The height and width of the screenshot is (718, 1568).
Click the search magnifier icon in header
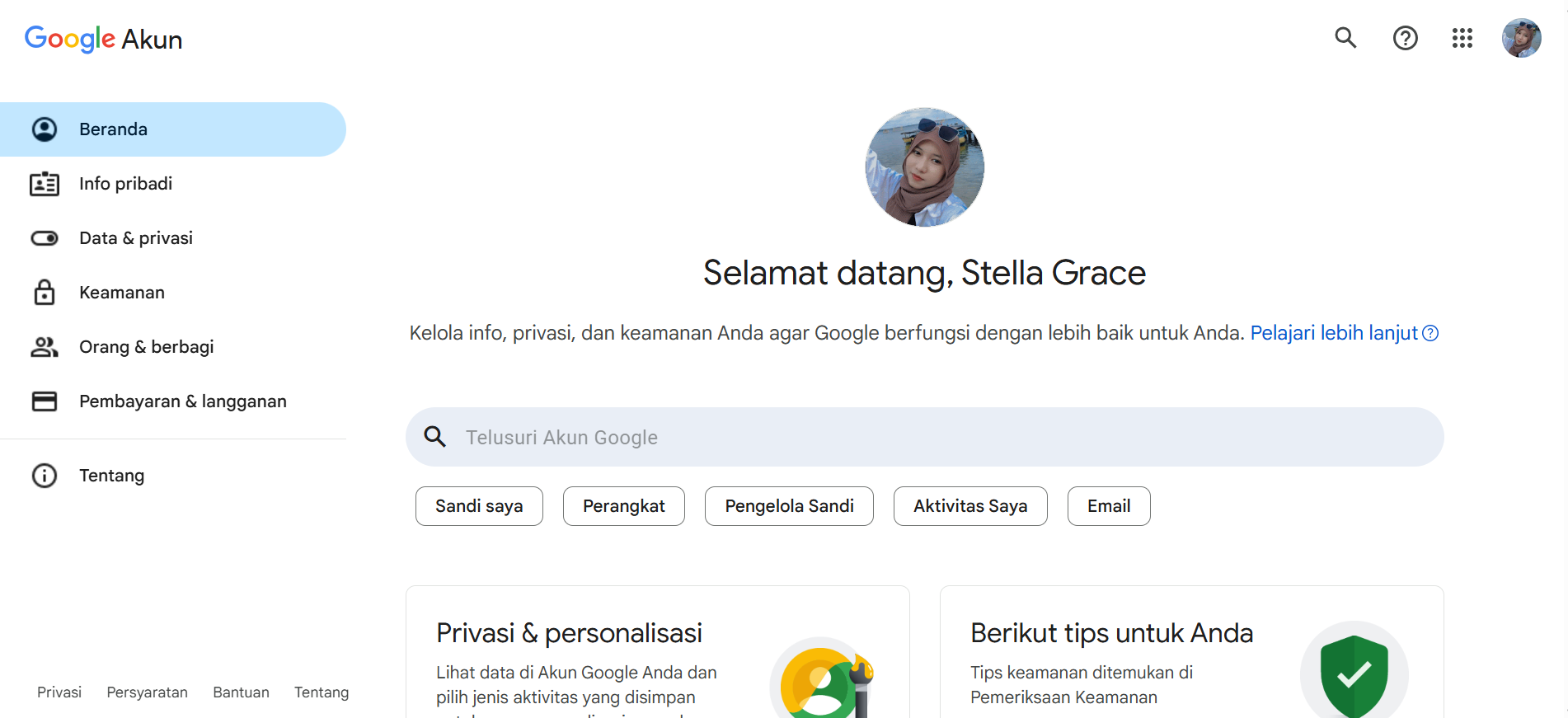(x=1345, y=38)
